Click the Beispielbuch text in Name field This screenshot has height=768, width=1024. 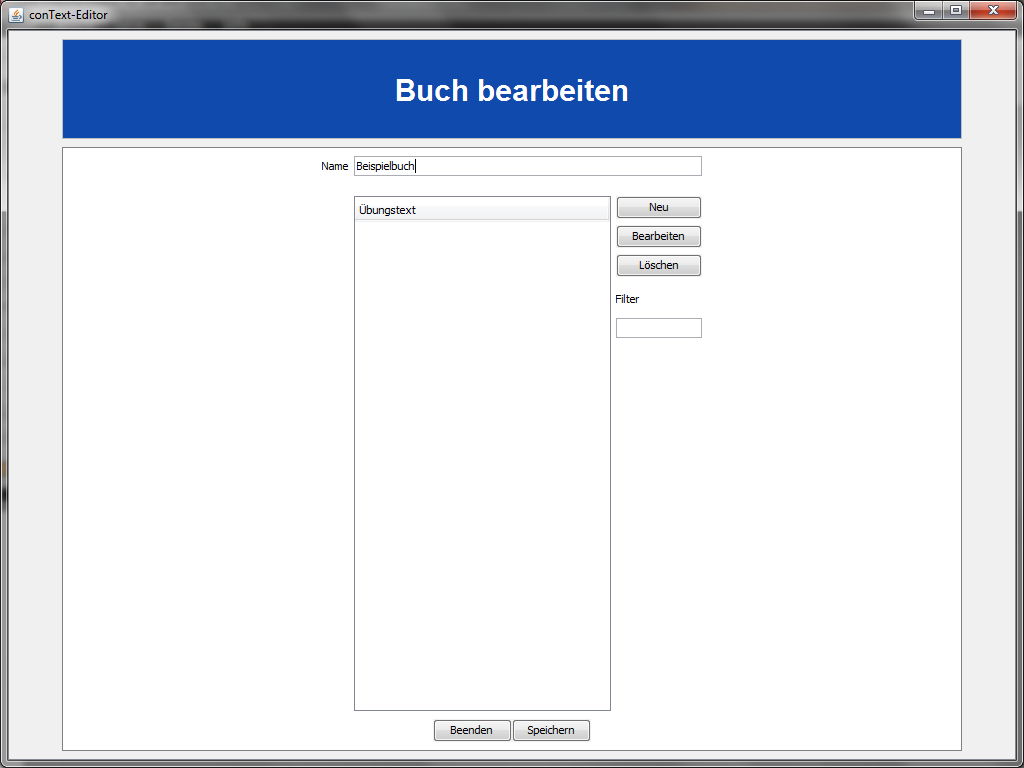tap(385, 166)
